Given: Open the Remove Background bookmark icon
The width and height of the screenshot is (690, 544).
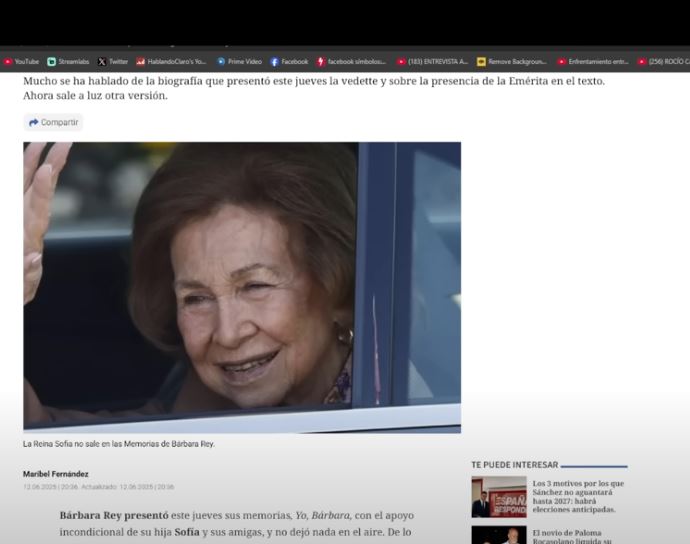Looking at the screenshot, I should 481,62.
